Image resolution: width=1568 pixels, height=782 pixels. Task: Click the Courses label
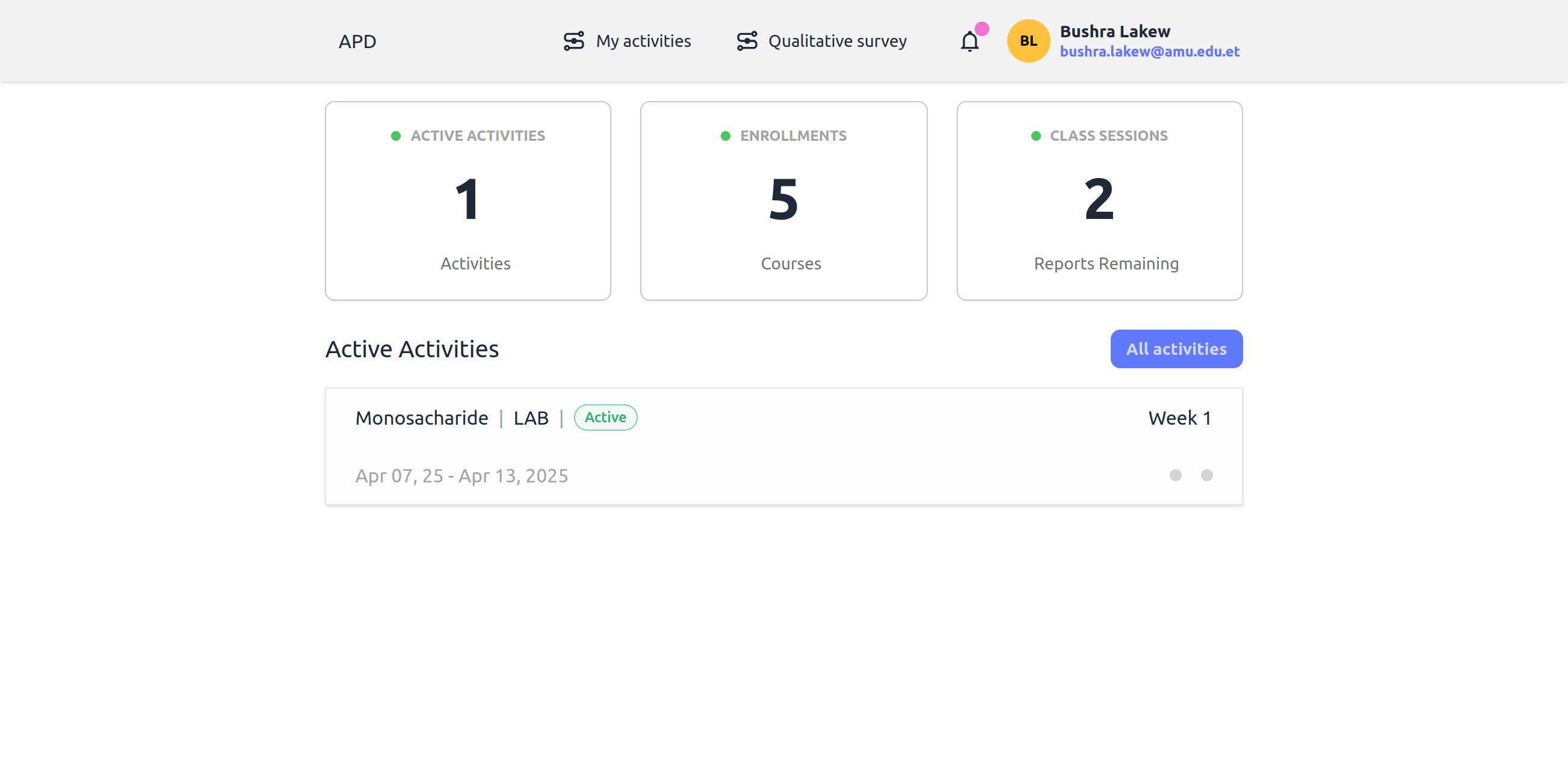coord(791,263)
